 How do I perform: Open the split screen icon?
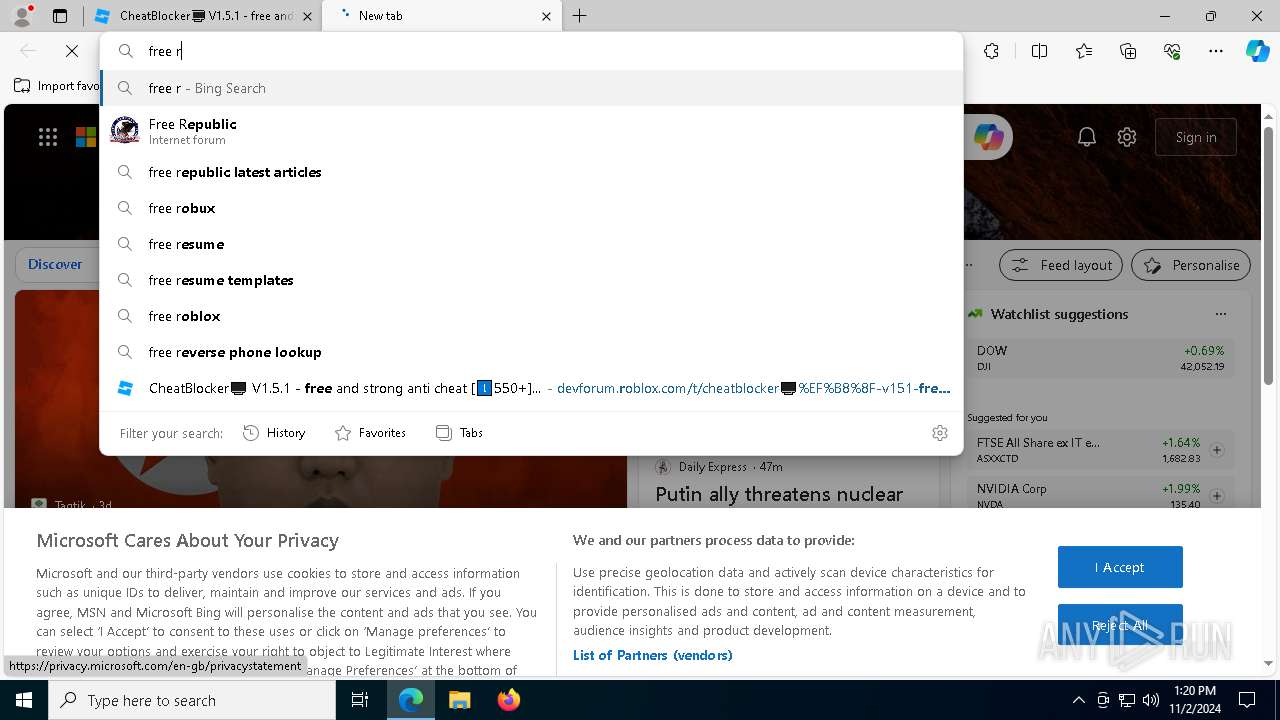pos(1039,51)
